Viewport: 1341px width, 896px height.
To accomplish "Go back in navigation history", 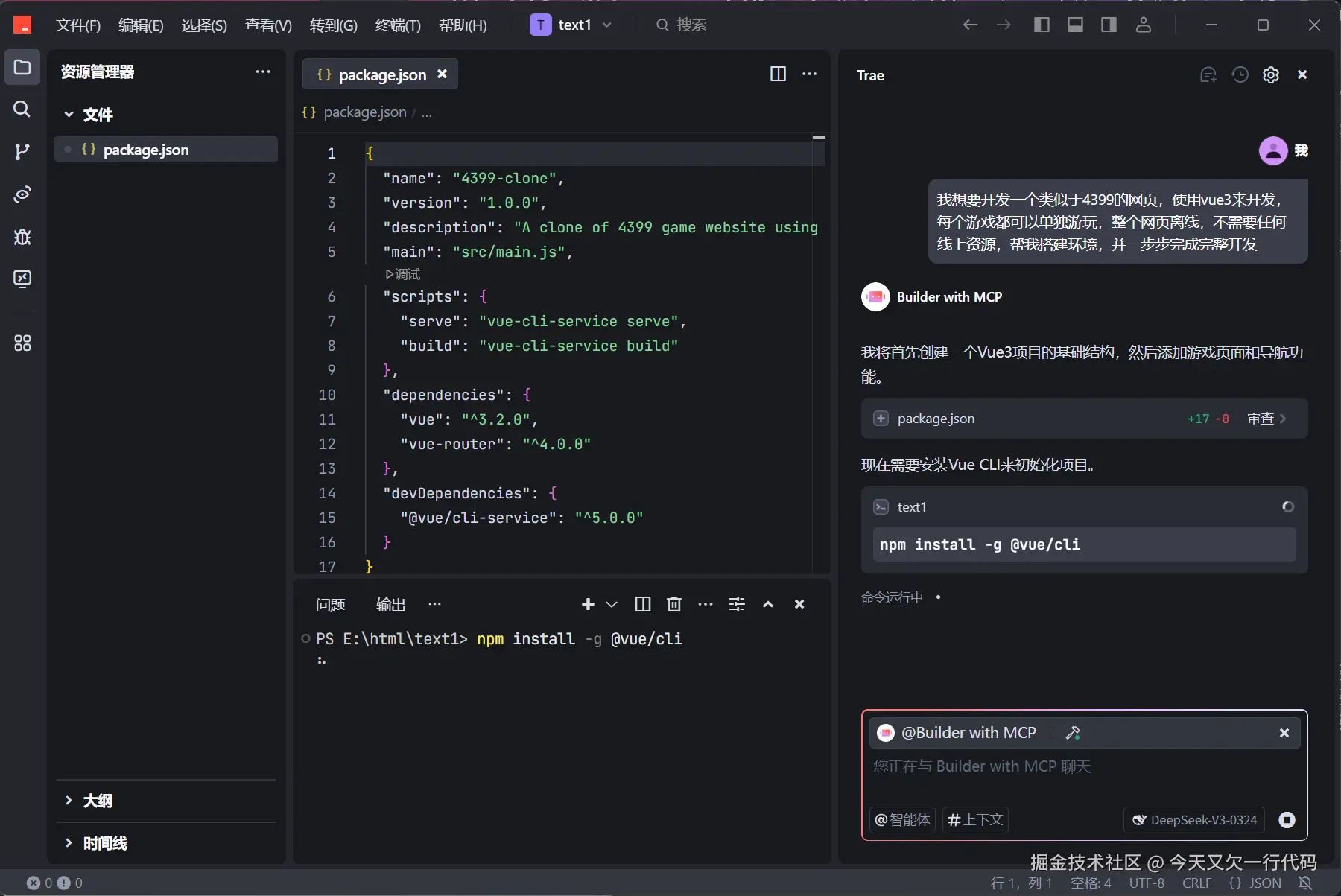I will [970, 25].
